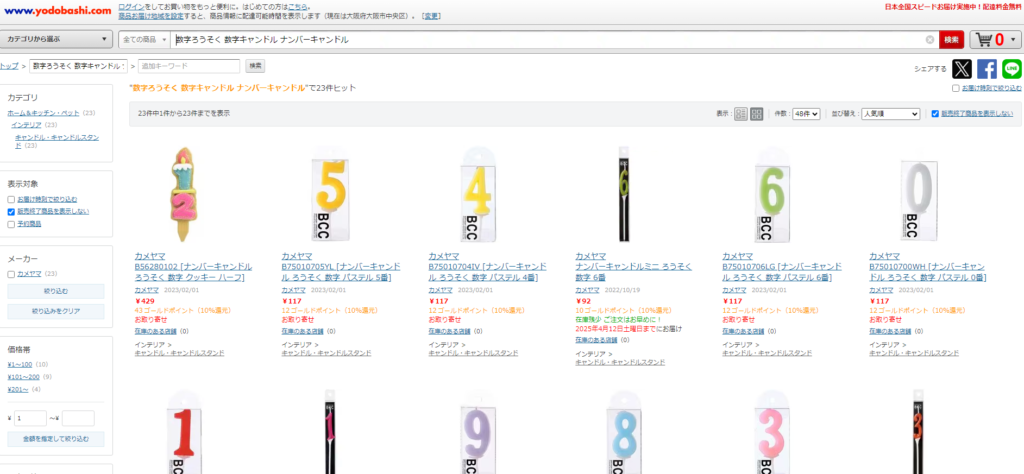
Task: Open インテリア category in sidebar
Action: [x=26, y=125]
